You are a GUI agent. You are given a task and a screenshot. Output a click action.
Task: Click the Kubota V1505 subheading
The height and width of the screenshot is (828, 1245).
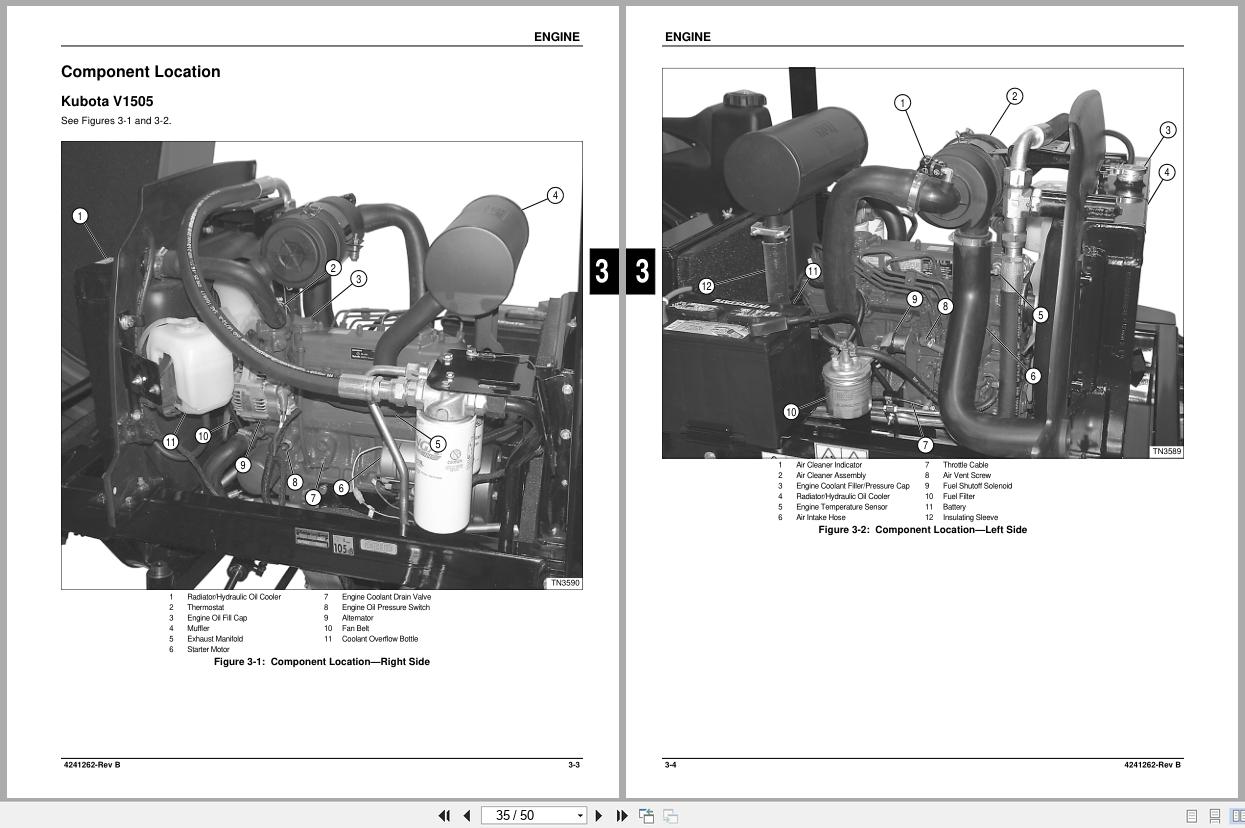point(107,101)
